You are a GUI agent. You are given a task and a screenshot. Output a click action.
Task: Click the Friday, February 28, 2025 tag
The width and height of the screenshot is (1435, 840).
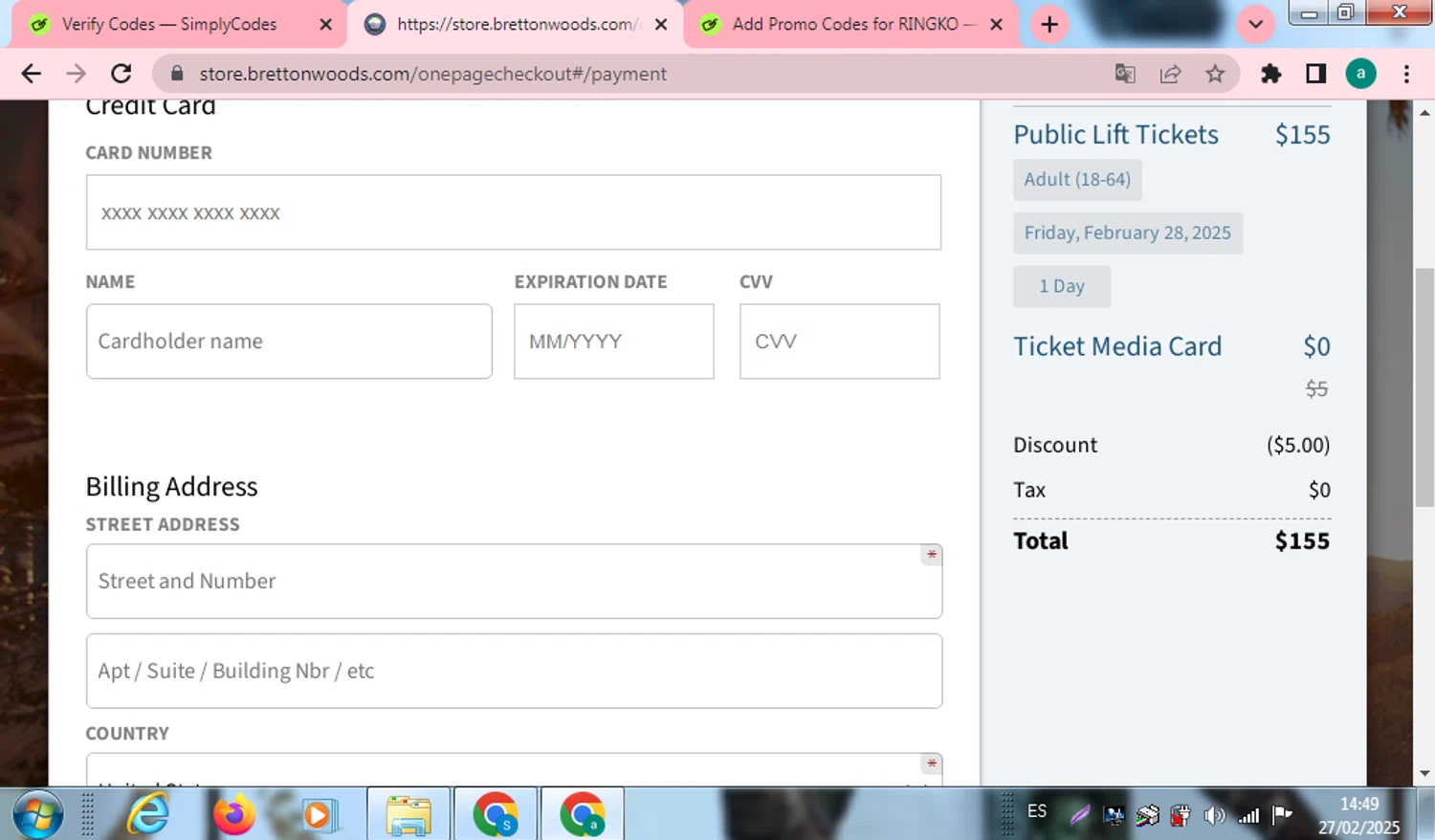tap(1128, 233)
